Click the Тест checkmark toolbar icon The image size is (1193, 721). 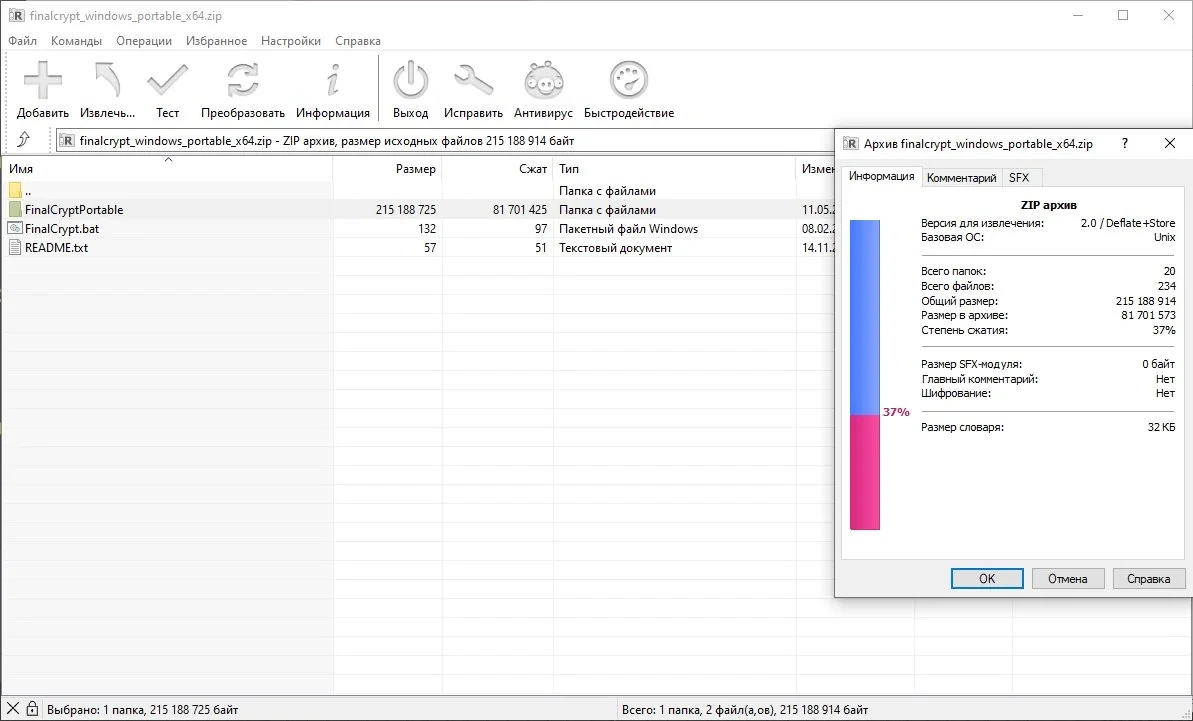point(167,81)
